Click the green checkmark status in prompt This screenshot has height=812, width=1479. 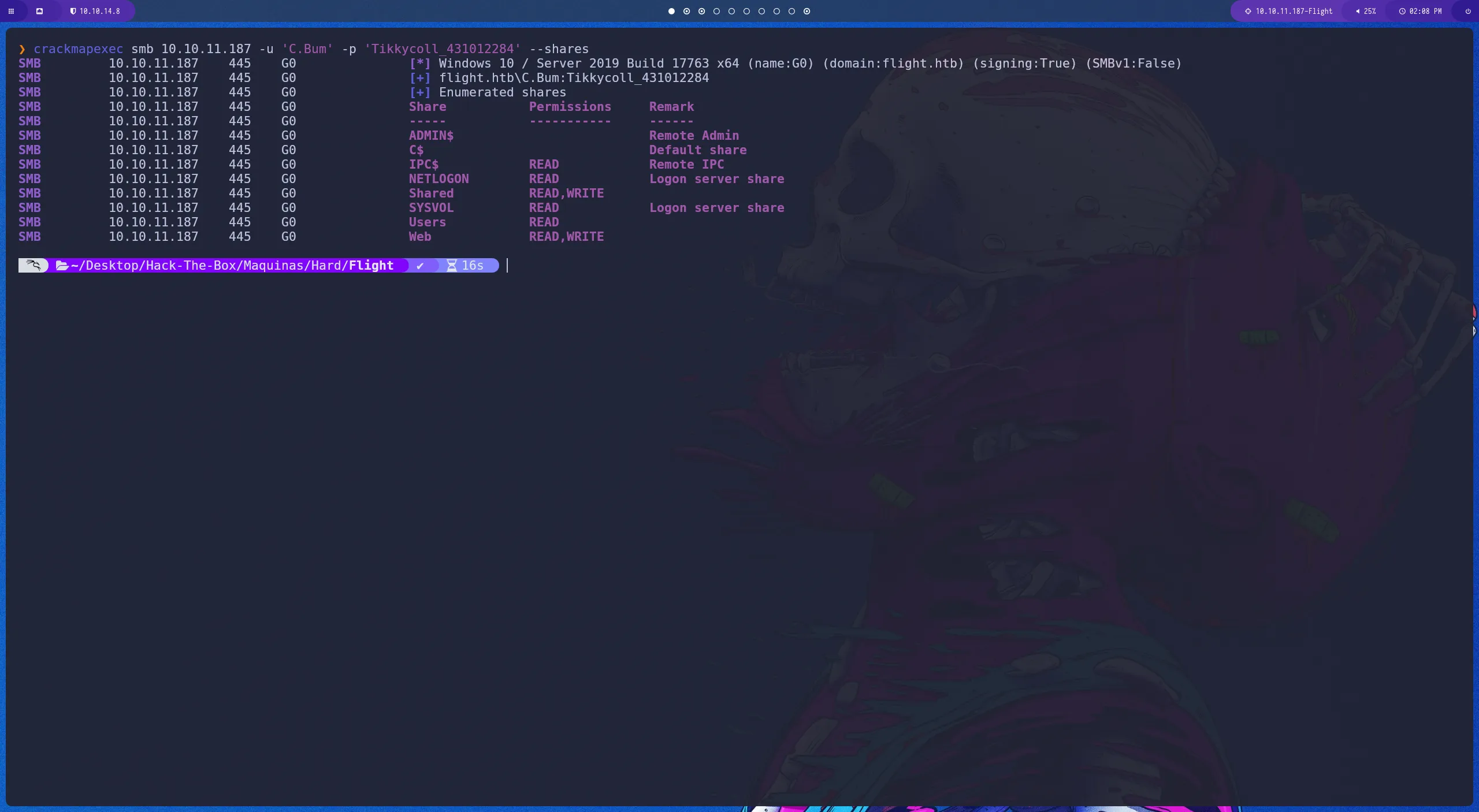(x=421, y=265)
